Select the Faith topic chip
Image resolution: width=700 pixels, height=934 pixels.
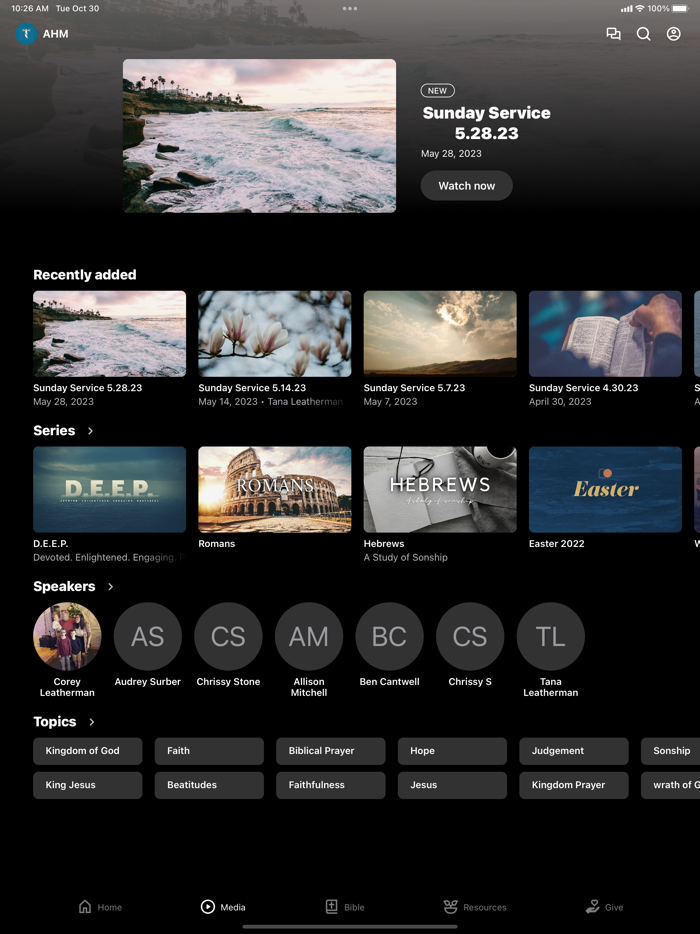[209, 751]
